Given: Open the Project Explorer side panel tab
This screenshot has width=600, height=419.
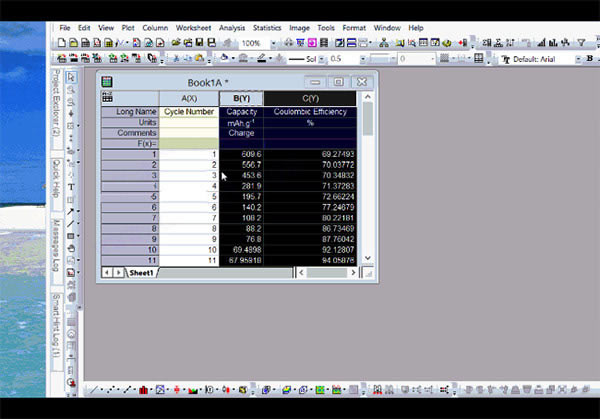Looking at the screenshot, I should click(56, 102).
